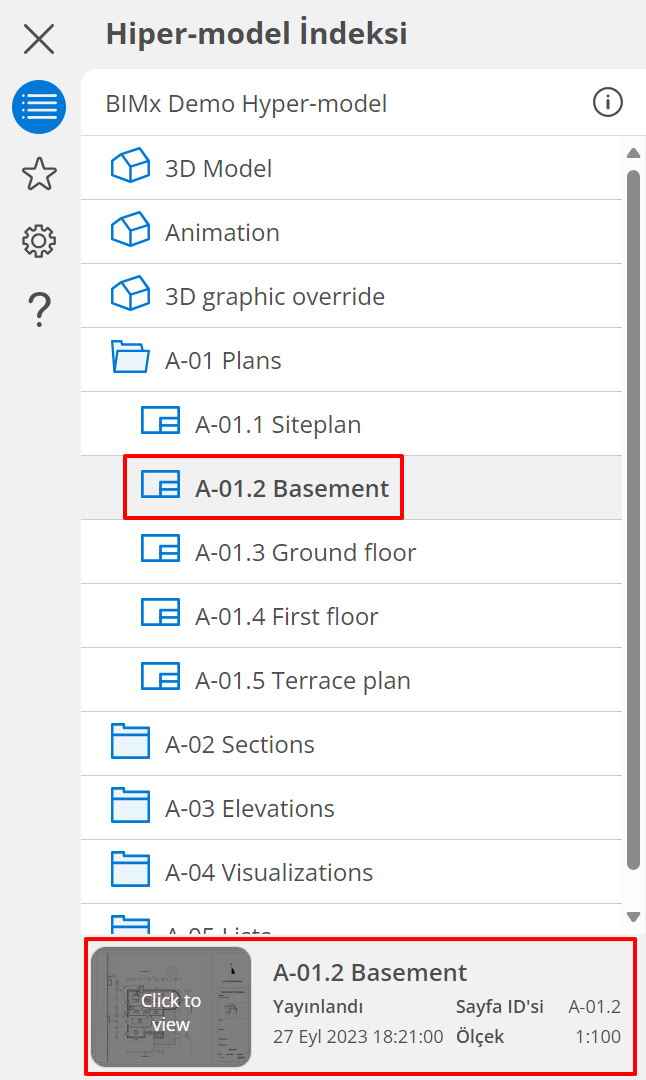
Task: Collapse the A-01 Plans folder
Action: [x=222, y=360]
